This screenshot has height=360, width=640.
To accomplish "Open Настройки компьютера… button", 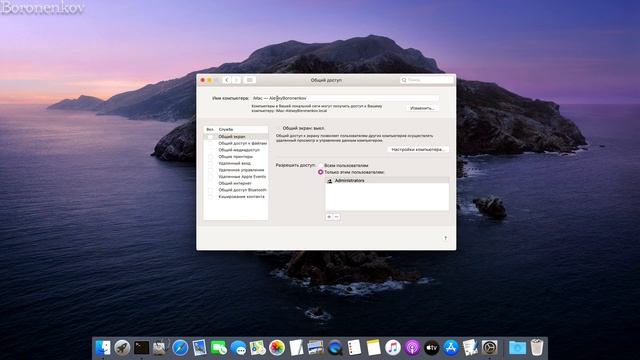I will point(418,149).
